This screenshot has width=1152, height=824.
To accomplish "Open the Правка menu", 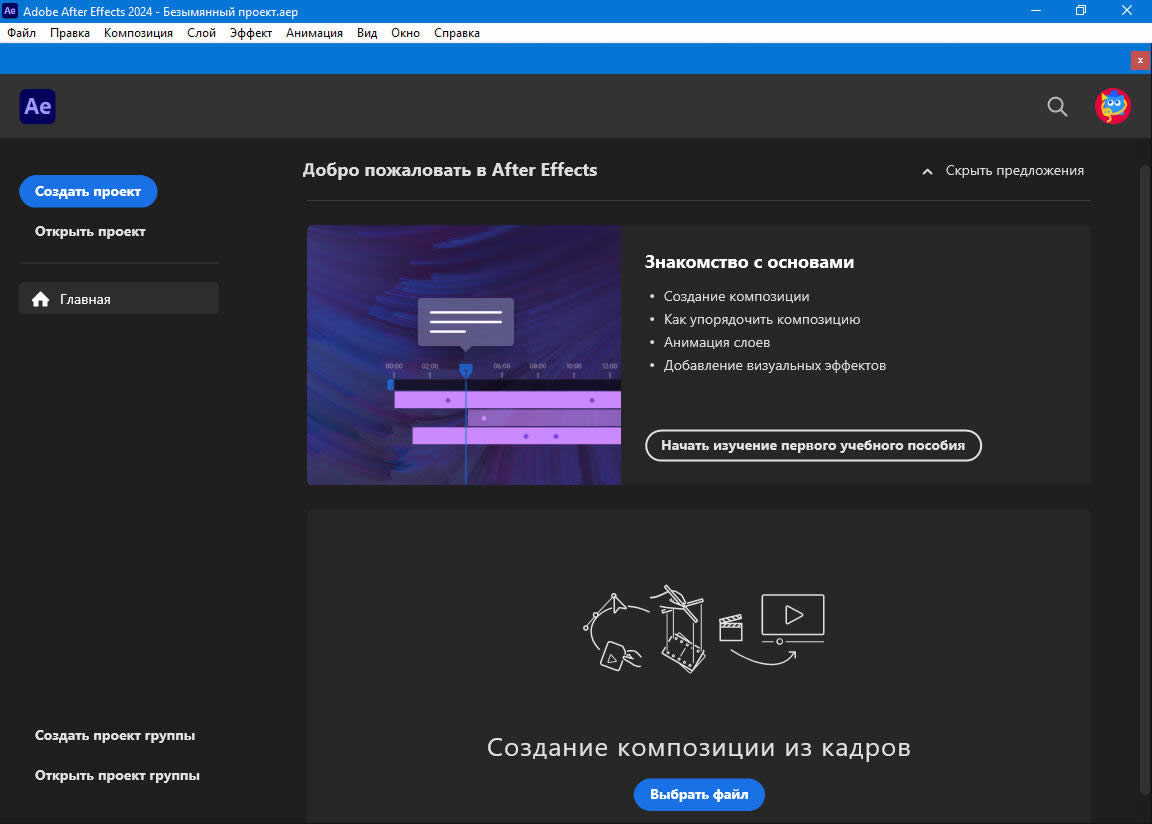I will click(x=70, y=33).
